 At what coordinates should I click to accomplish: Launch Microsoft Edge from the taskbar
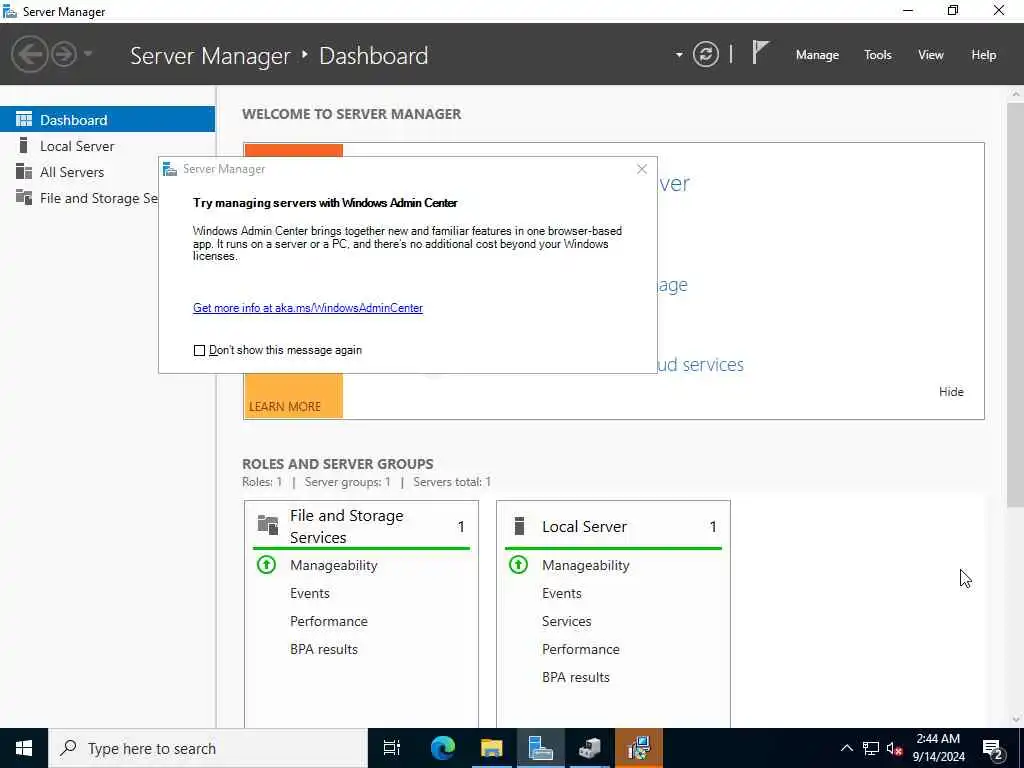[442, 748]
